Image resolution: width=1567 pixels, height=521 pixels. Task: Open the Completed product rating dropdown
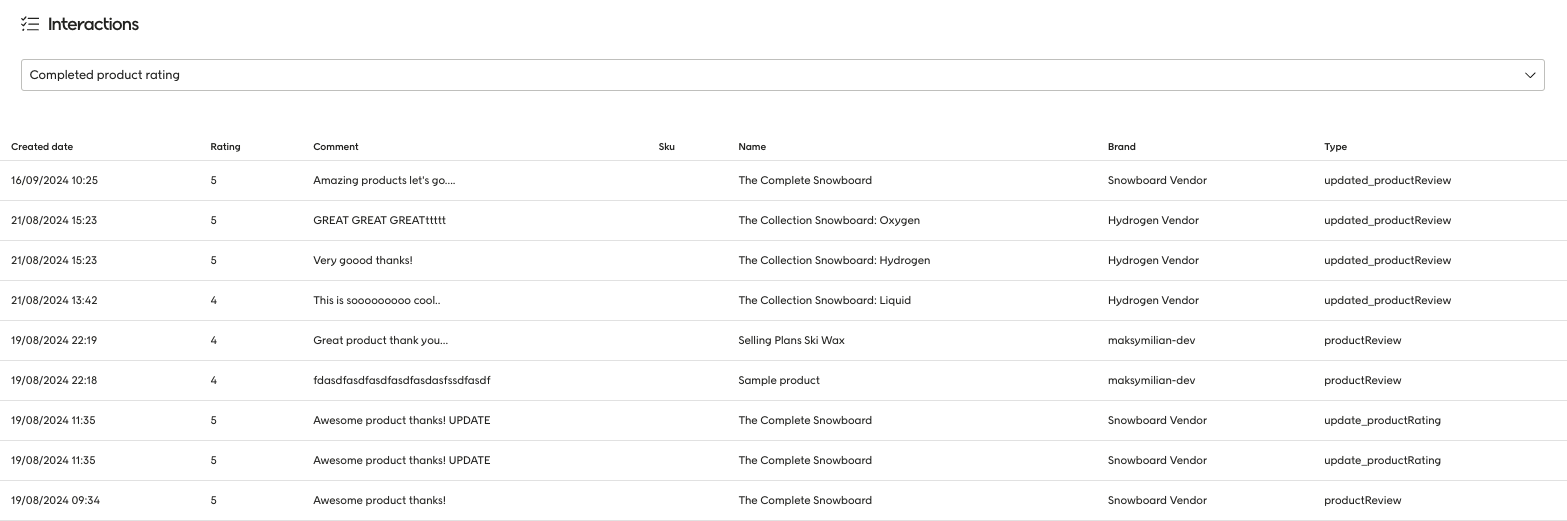click(x=783, y=75)
